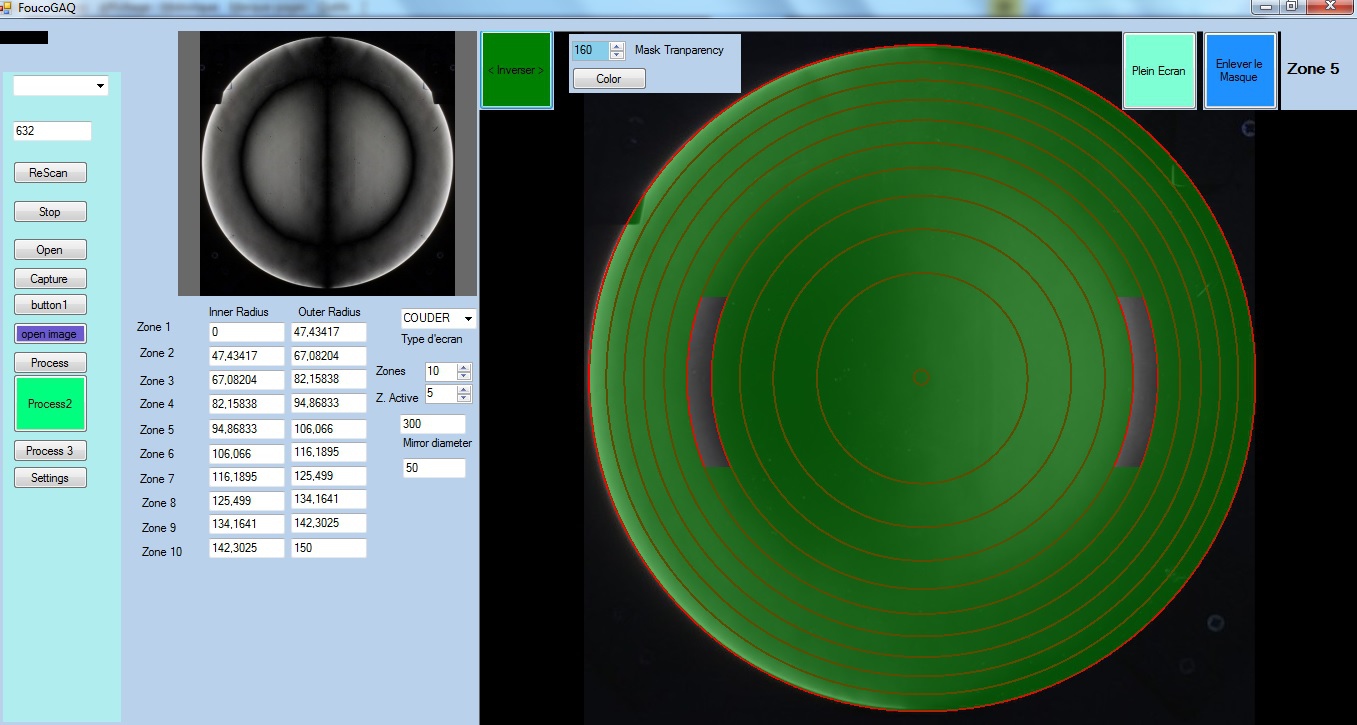This screenshot has width=1357, height=725.
Task: Raise mask transparency with the up arrow
Action: point(617,46)
